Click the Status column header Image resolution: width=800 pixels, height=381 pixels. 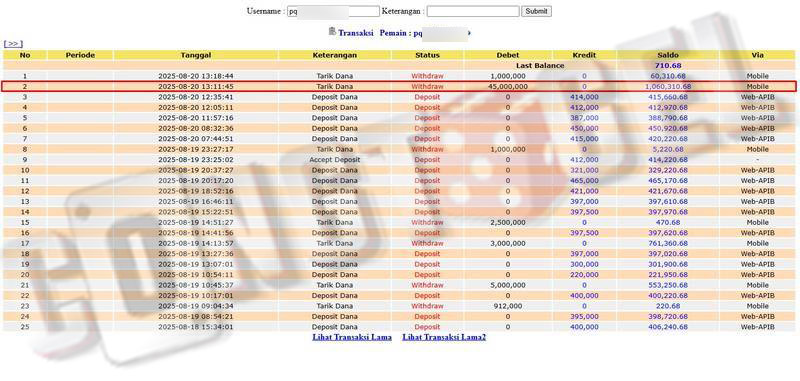point(427,55)
